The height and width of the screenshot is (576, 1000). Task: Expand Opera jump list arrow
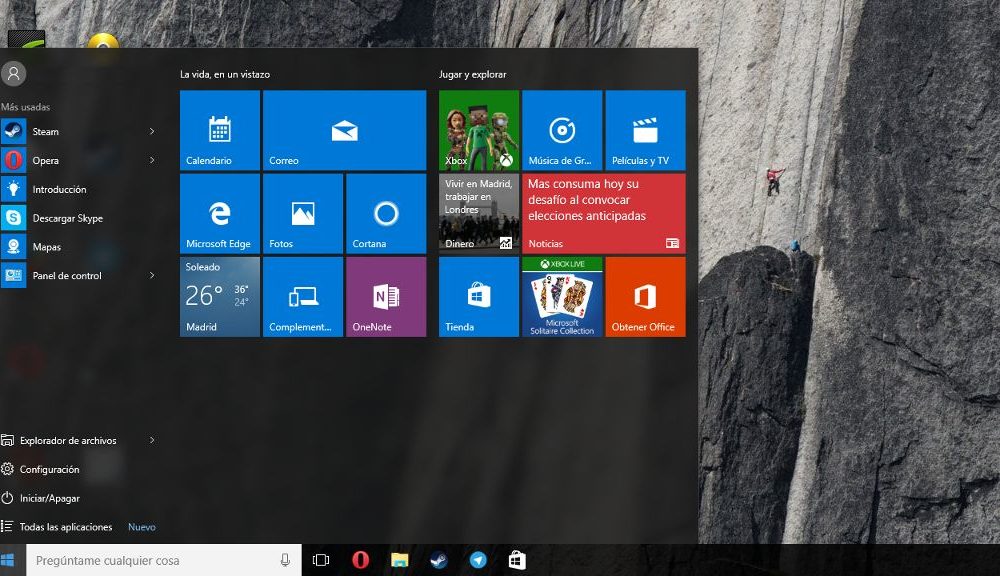point(152,160)
